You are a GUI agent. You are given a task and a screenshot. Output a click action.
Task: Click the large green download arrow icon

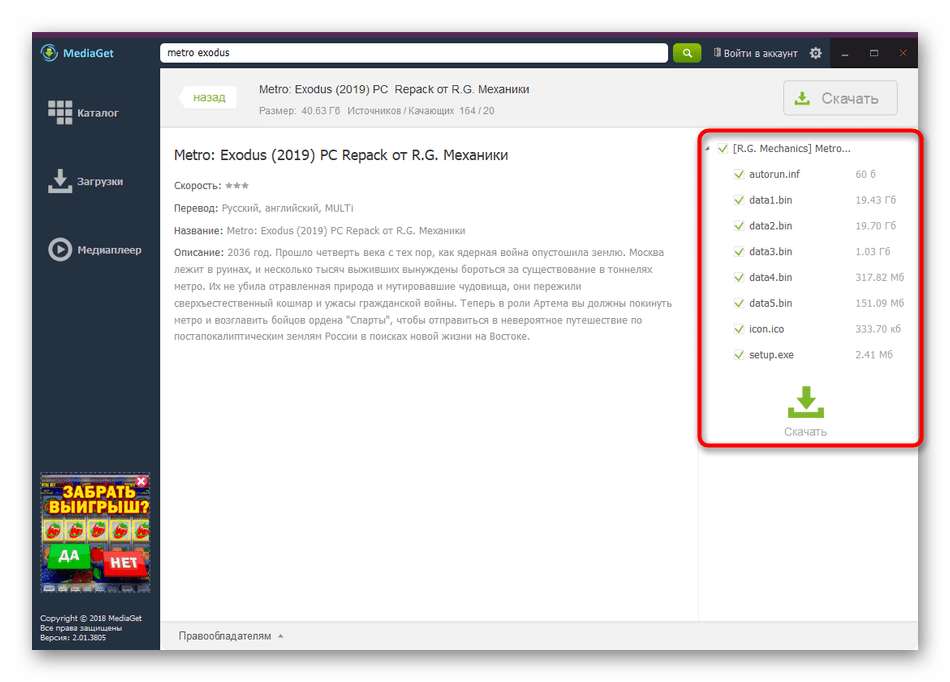(806, 402)
